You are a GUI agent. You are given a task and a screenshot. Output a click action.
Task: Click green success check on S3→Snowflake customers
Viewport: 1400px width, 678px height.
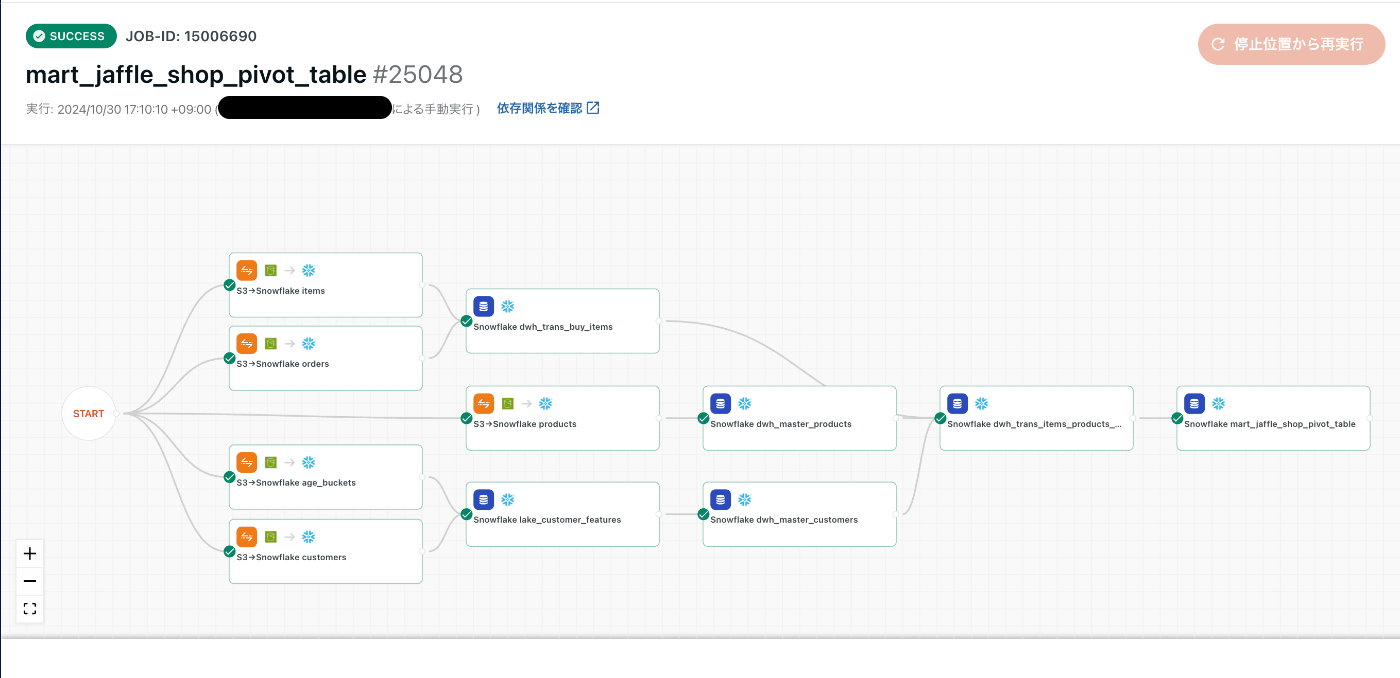(229, 551)
